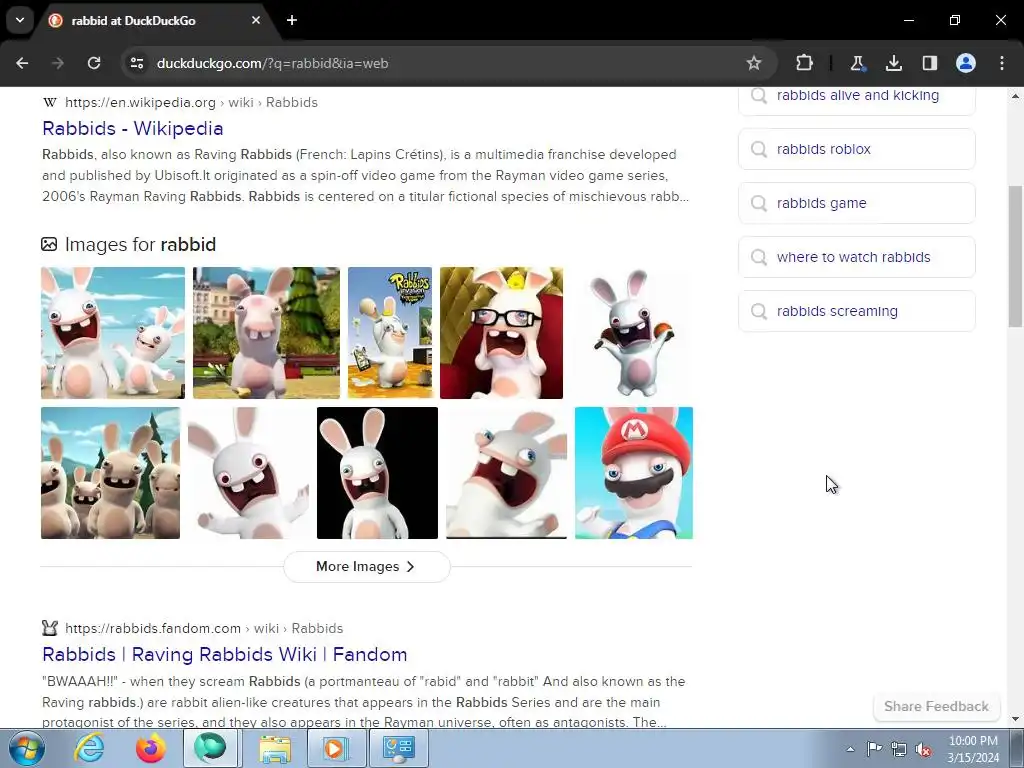Open the en.wikipedia.org breadcrumb URL
Screen dimensions: 1024x768
click(191, 103)
